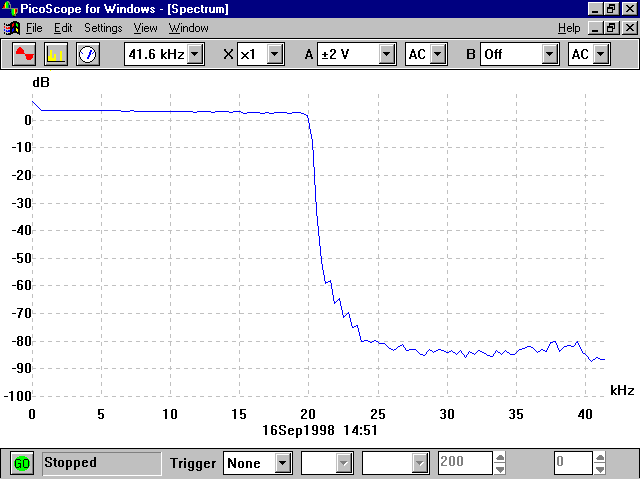Click PicoScope document icon in menu bar
The height and width of the screenshot is (480, 640).
11,28
